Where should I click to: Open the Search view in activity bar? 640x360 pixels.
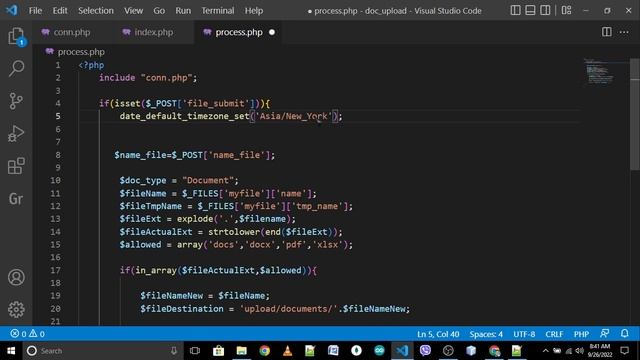click(16, 69)
